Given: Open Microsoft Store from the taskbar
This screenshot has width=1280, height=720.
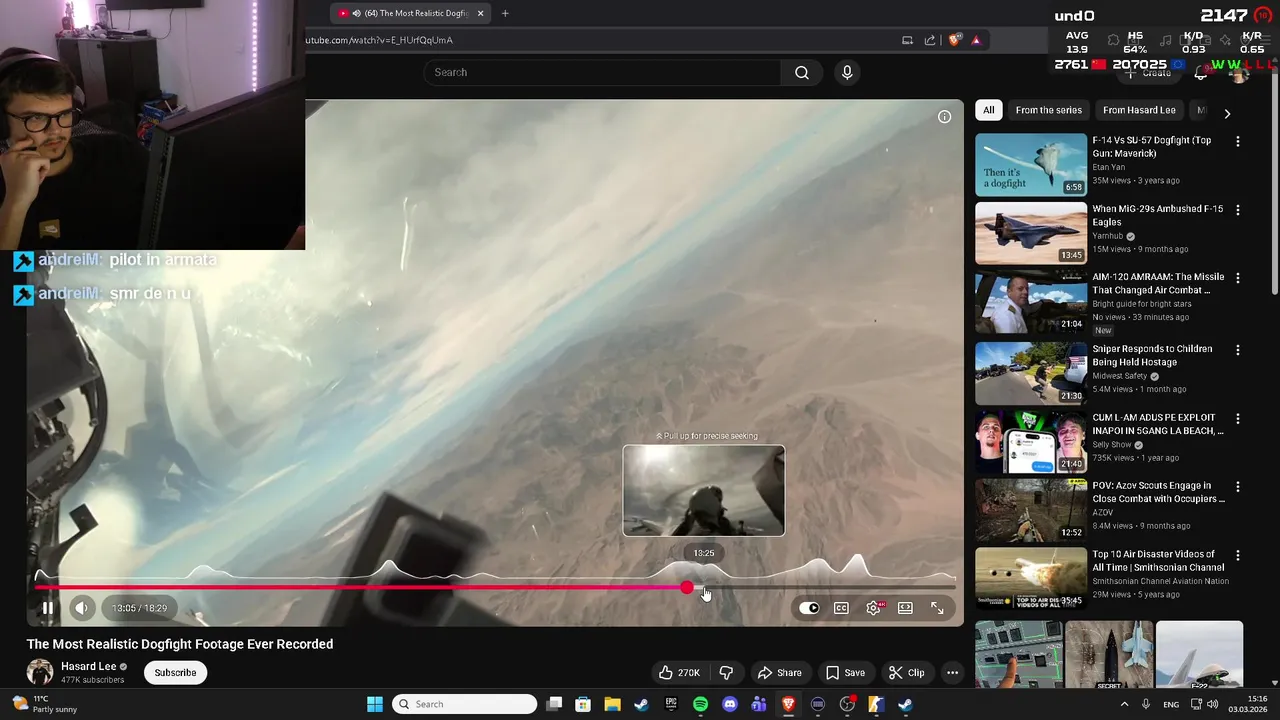Looking at the screenshot, I should coord(583,704).
